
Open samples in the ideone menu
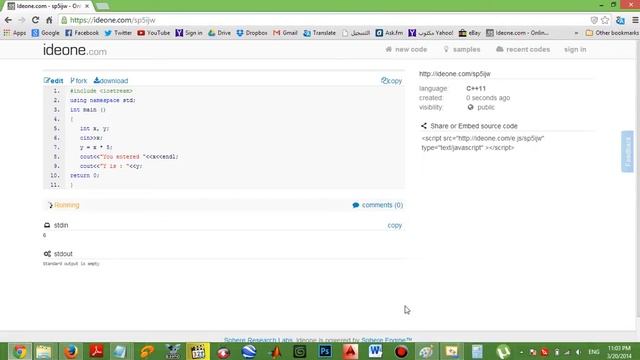462,49
